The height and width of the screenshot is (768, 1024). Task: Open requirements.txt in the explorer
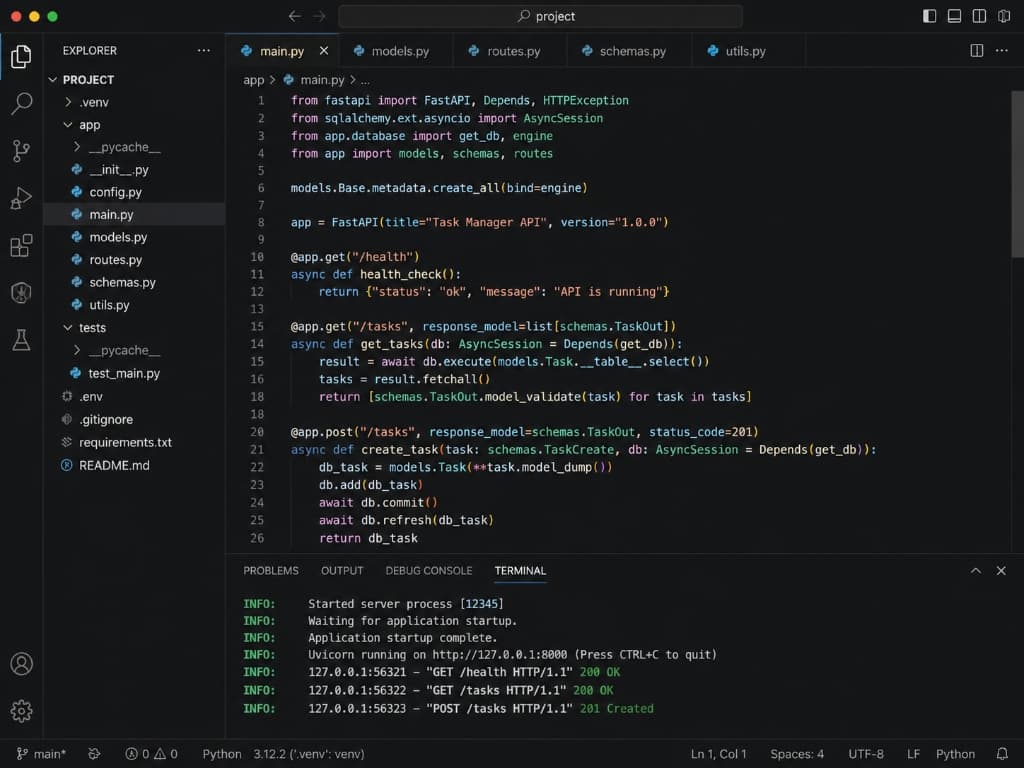pos(135,442)
